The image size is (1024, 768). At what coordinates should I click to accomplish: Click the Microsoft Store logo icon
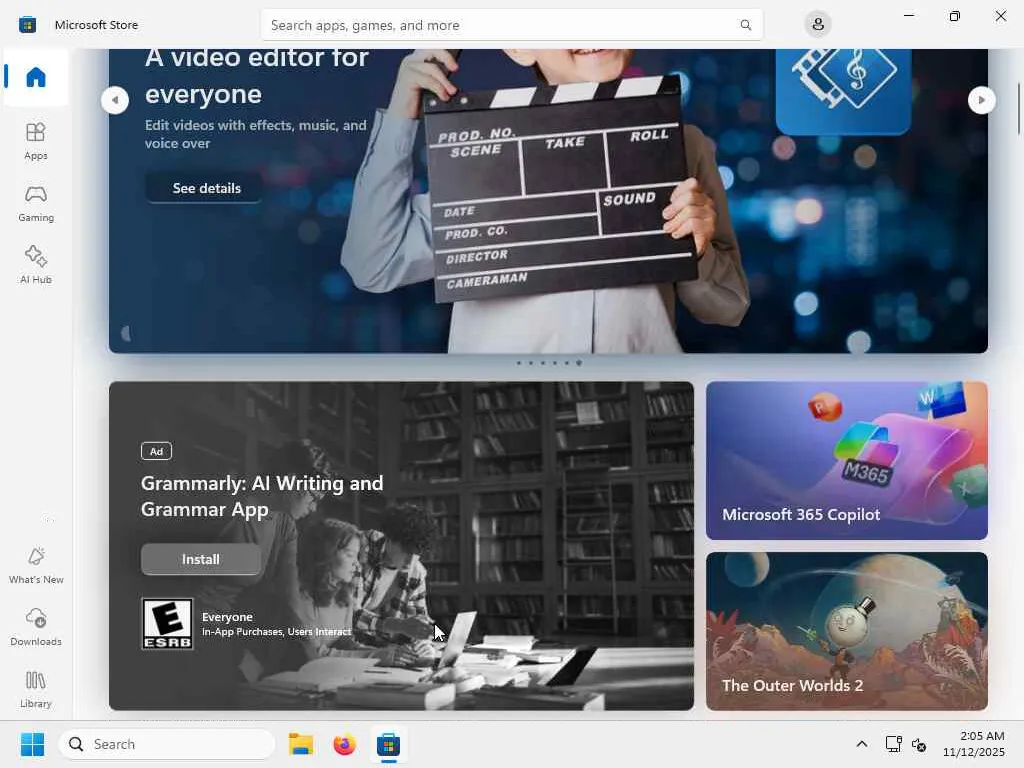pyautogui.click(x=27, y=25)
